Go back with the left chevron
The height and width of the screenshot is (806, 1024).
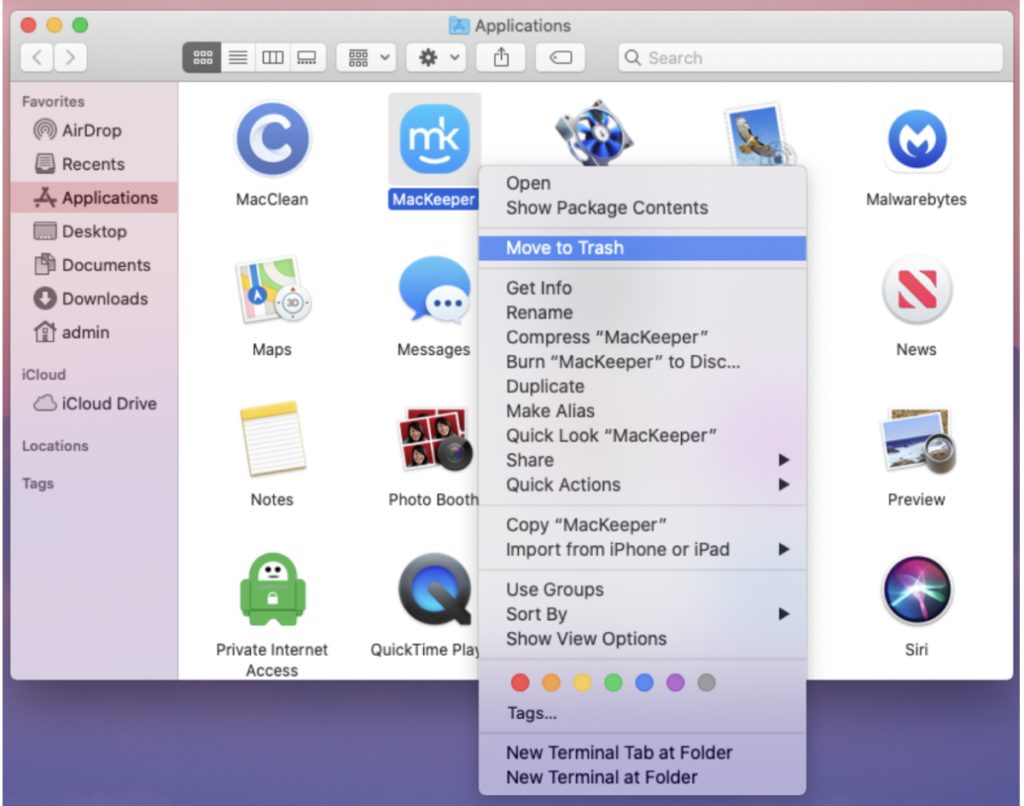pos(37,57)
